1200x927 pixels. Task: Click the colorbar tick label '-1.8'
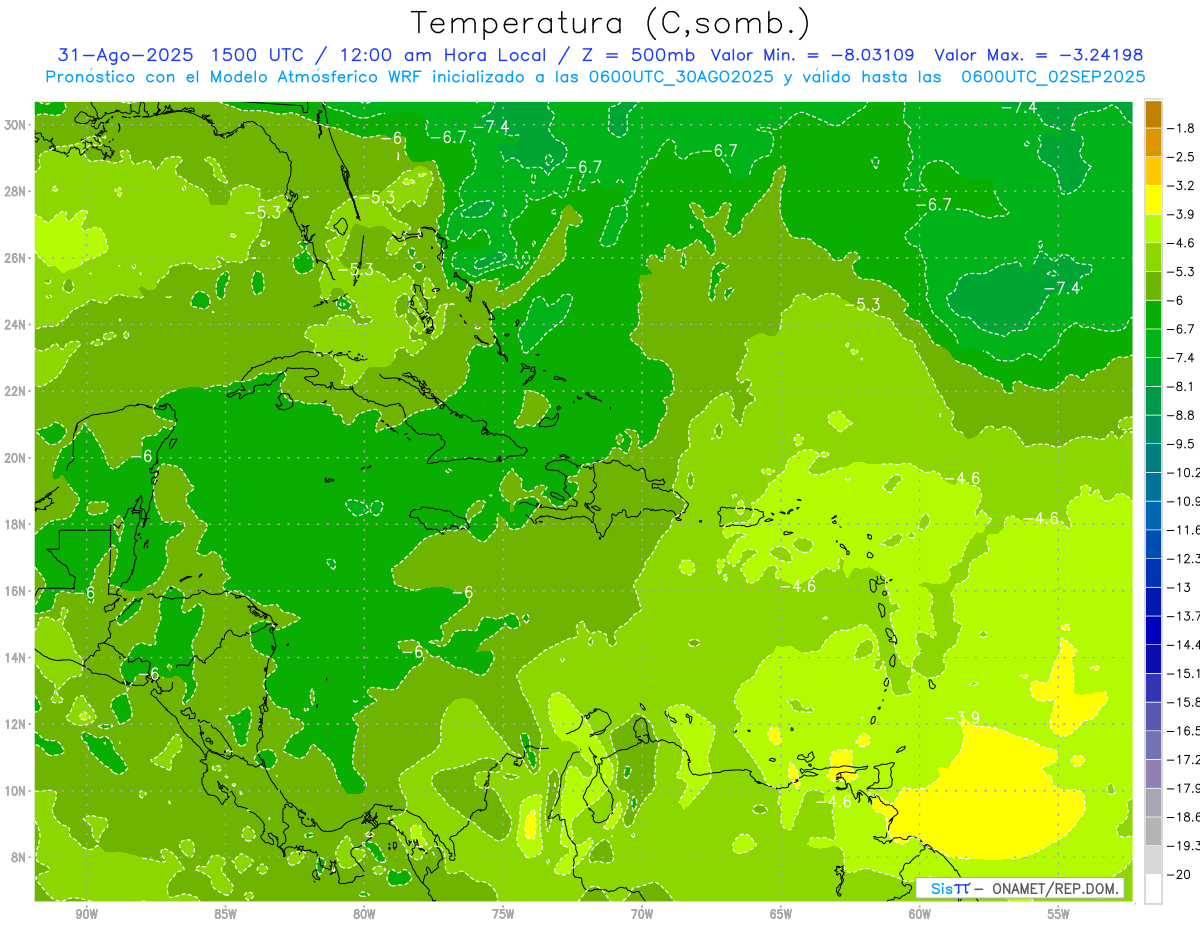[1181, 128]
